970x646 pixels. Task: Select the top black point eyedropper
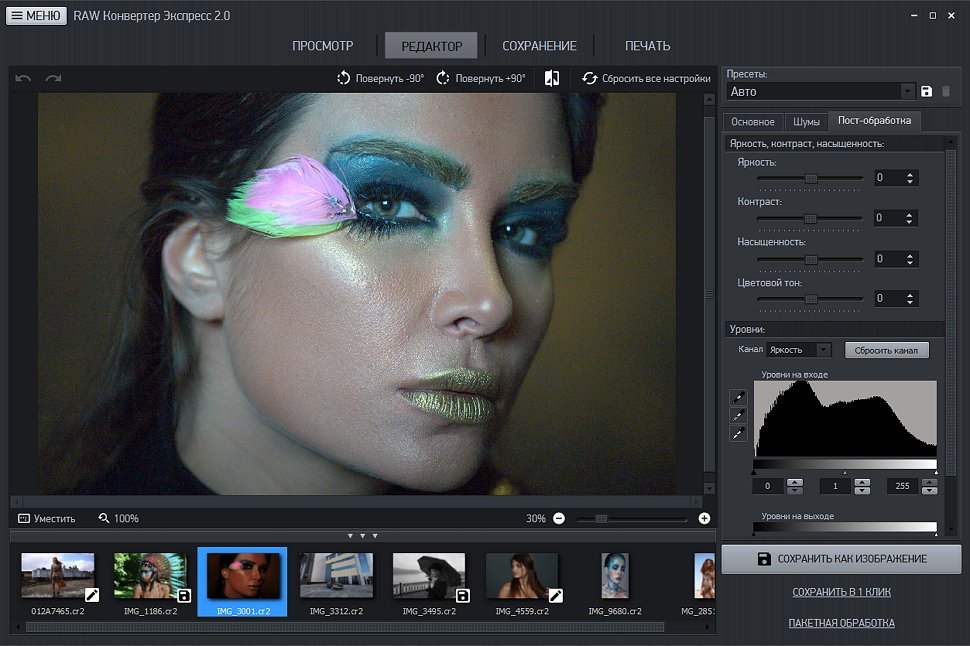[x=738, y=397]
